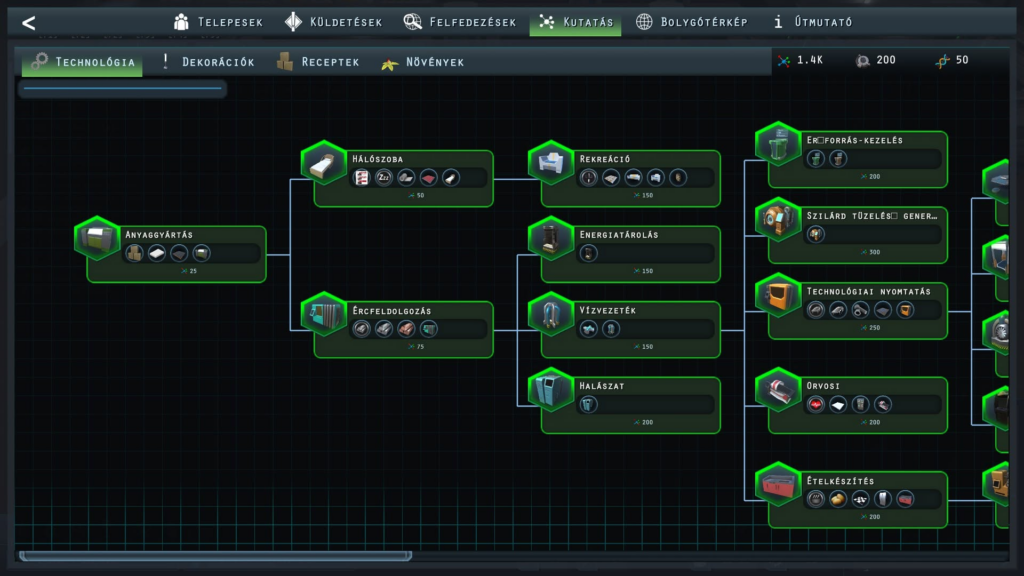The image size is (1024, 576).
Task: Click the horizontal scrollbar of the tech tree
Action: click(216, 556)
